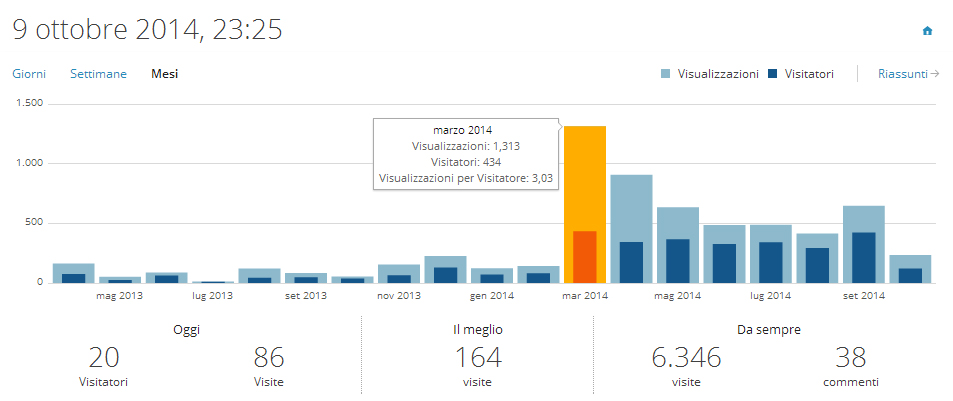Click the bar above lug 2014 label
953x401 pixels.
coord(770,255)
